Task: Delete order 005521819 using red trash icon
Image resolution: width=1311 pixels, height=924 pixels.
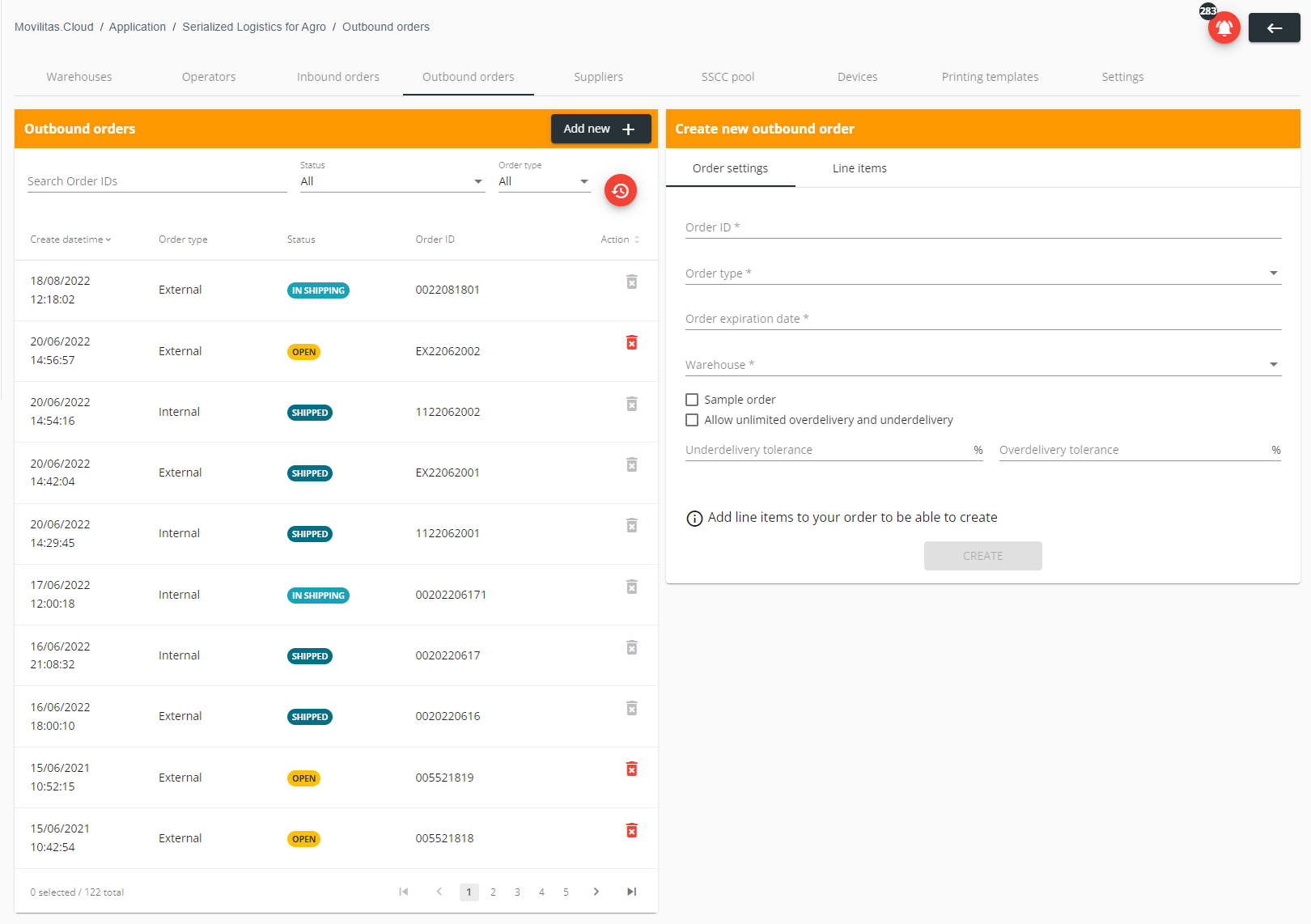Action: 632,769
